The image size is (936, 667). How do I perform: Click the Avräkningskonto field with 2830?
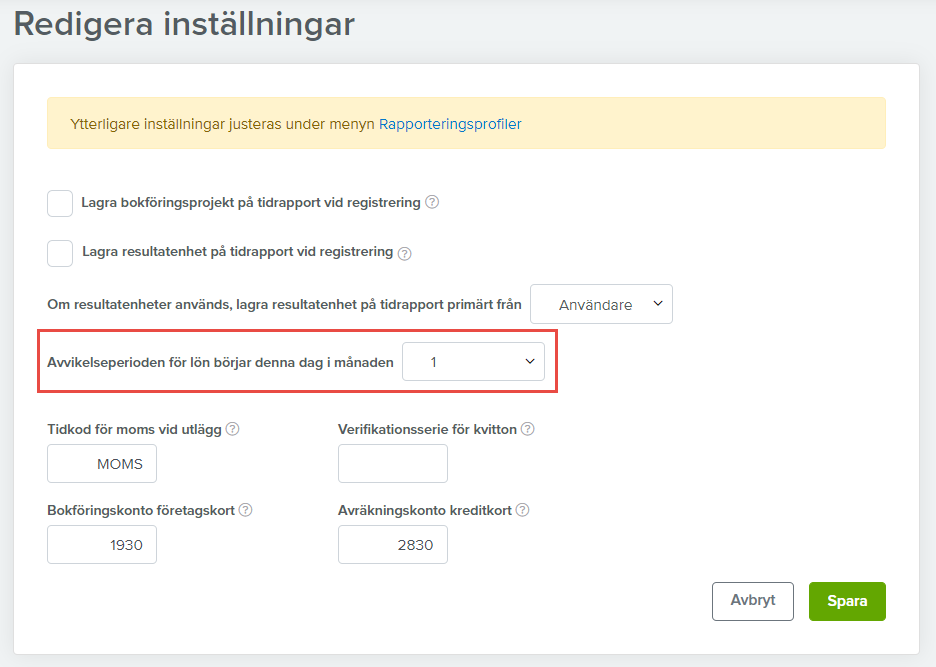pos(393,545)
